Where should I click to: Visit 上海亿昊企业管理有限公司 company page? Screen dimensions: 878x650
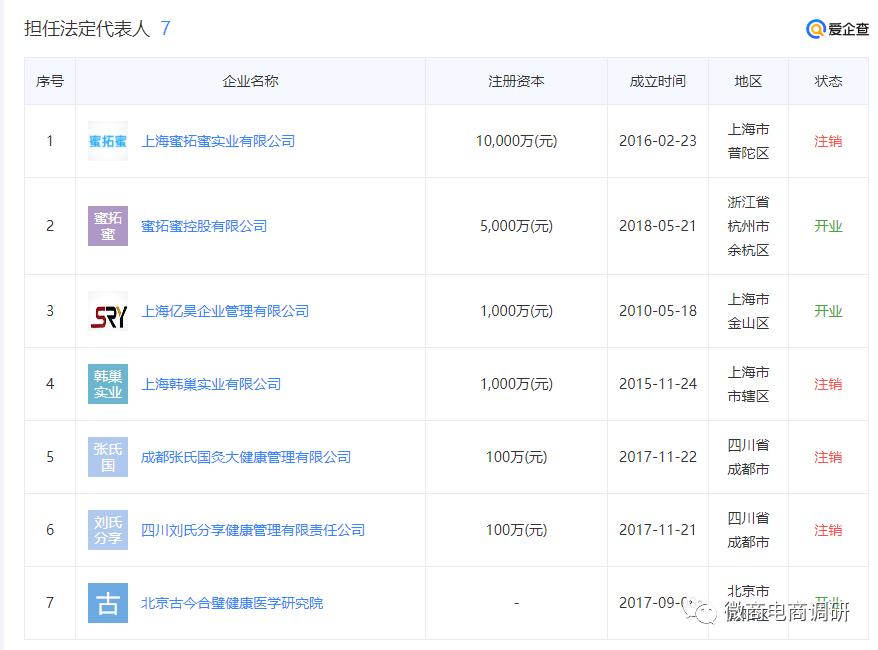click(225, 311)
